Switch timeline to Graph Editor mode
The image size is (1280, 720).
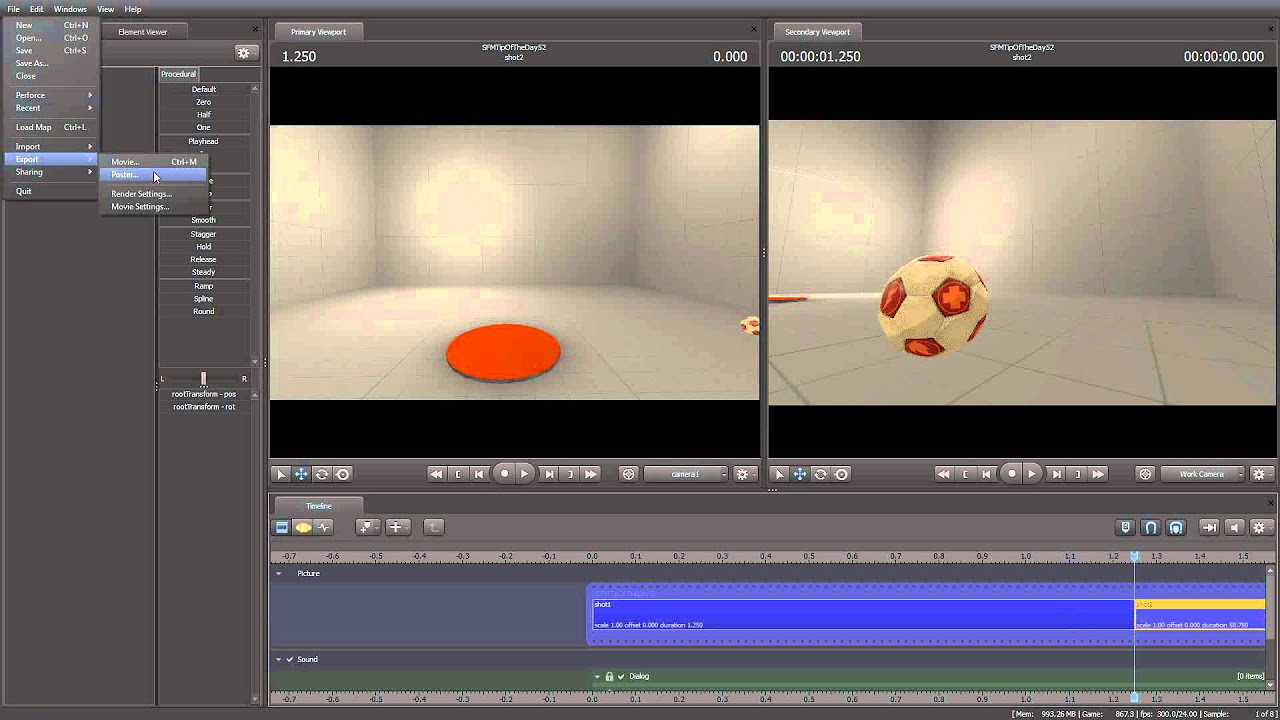(324, 527)
